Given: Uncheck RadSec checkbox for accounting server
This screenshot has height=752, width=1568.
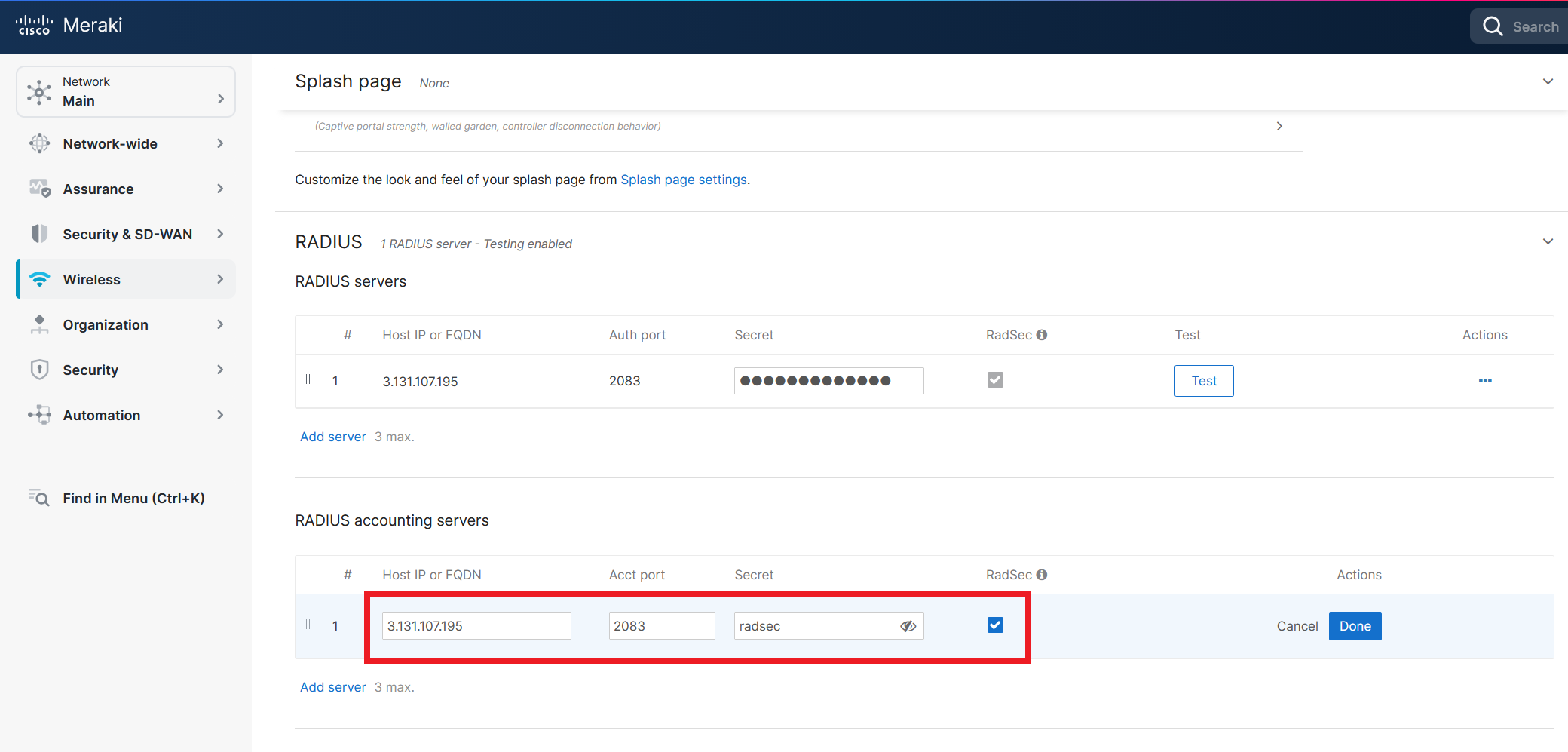Looking at the screenshot, I should [995, 625].
